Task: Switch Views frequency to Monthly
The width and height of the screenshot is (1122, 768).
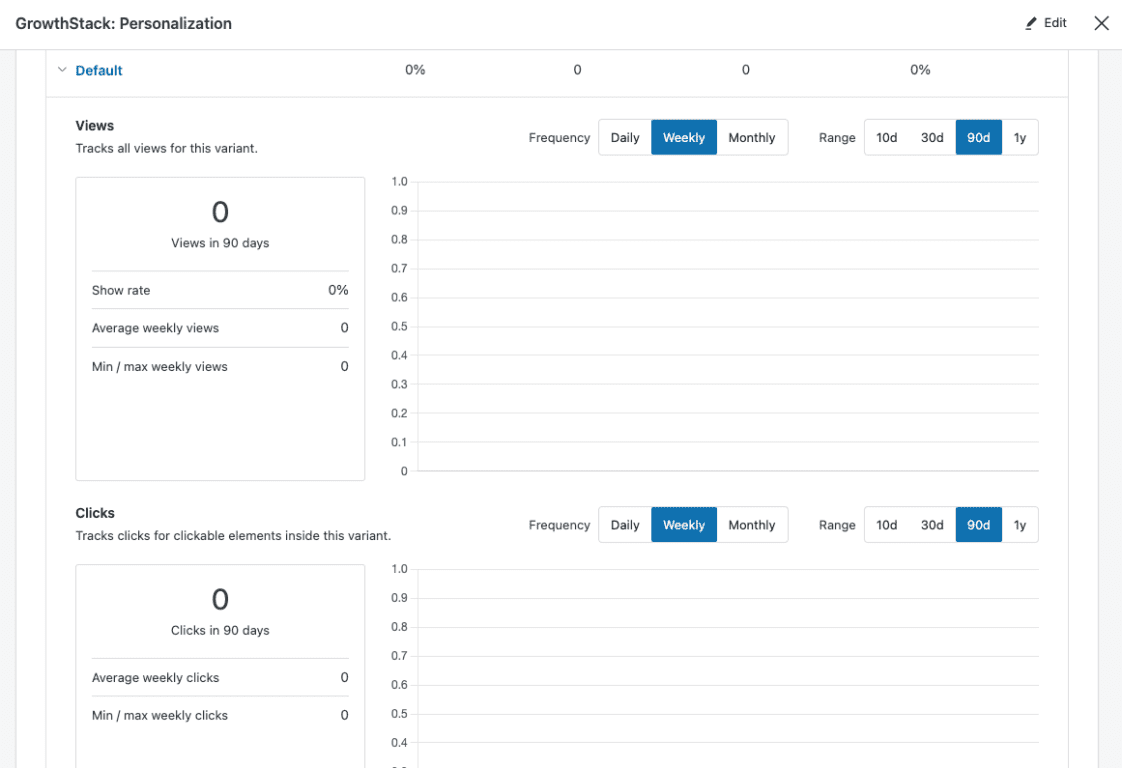Action: click(752, 138)
